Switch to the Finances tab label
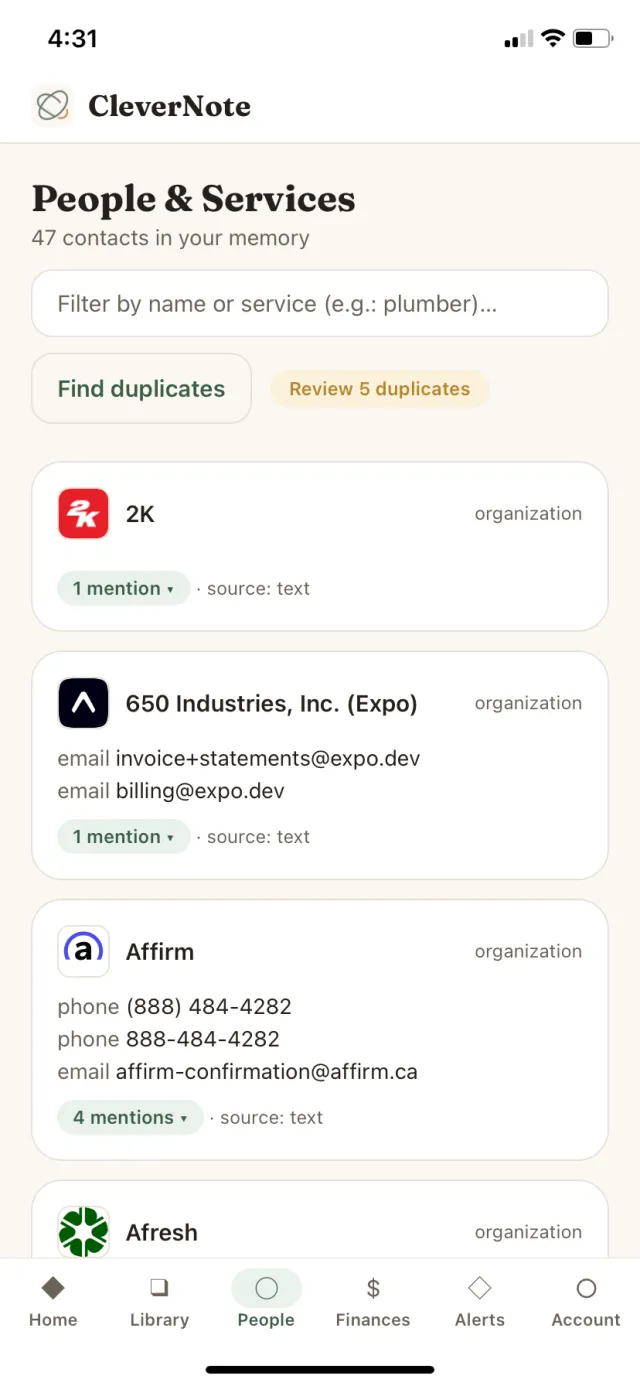This screenshot has width=640, height=1386. click(x=373, y=1320)
